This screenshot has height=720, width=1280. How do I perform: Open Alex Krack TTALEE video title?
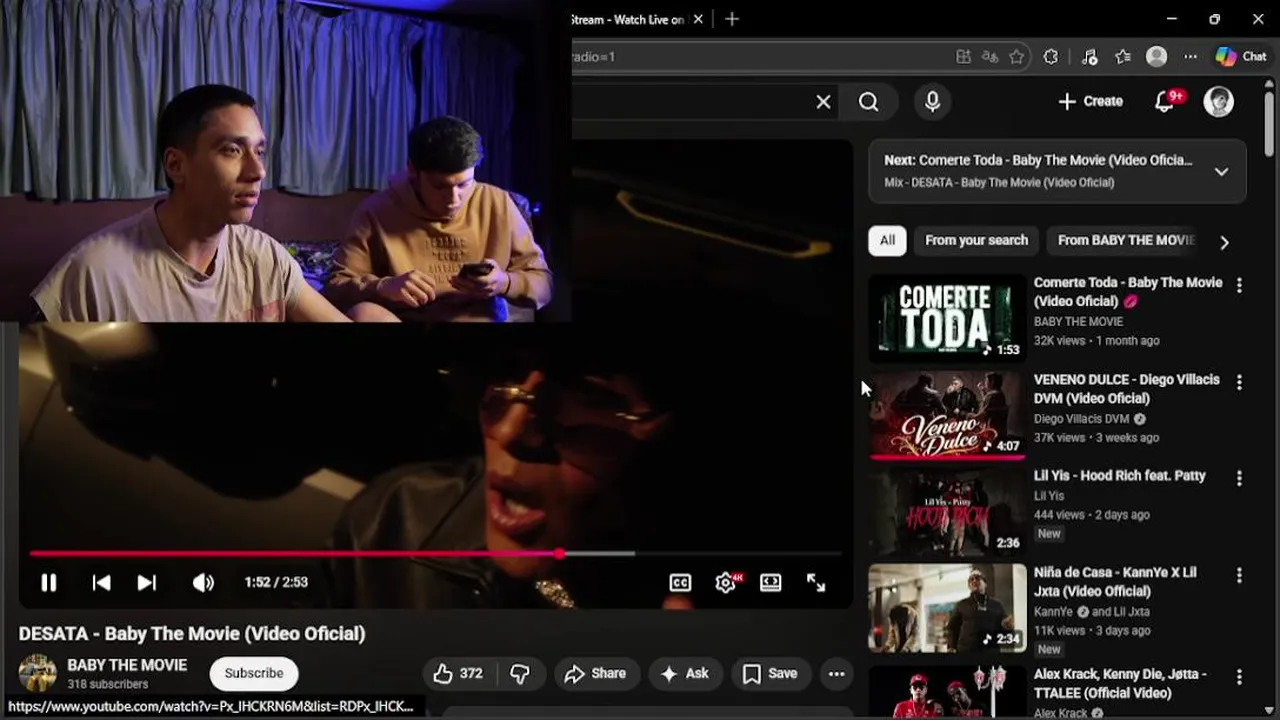tap(1120, 683)
